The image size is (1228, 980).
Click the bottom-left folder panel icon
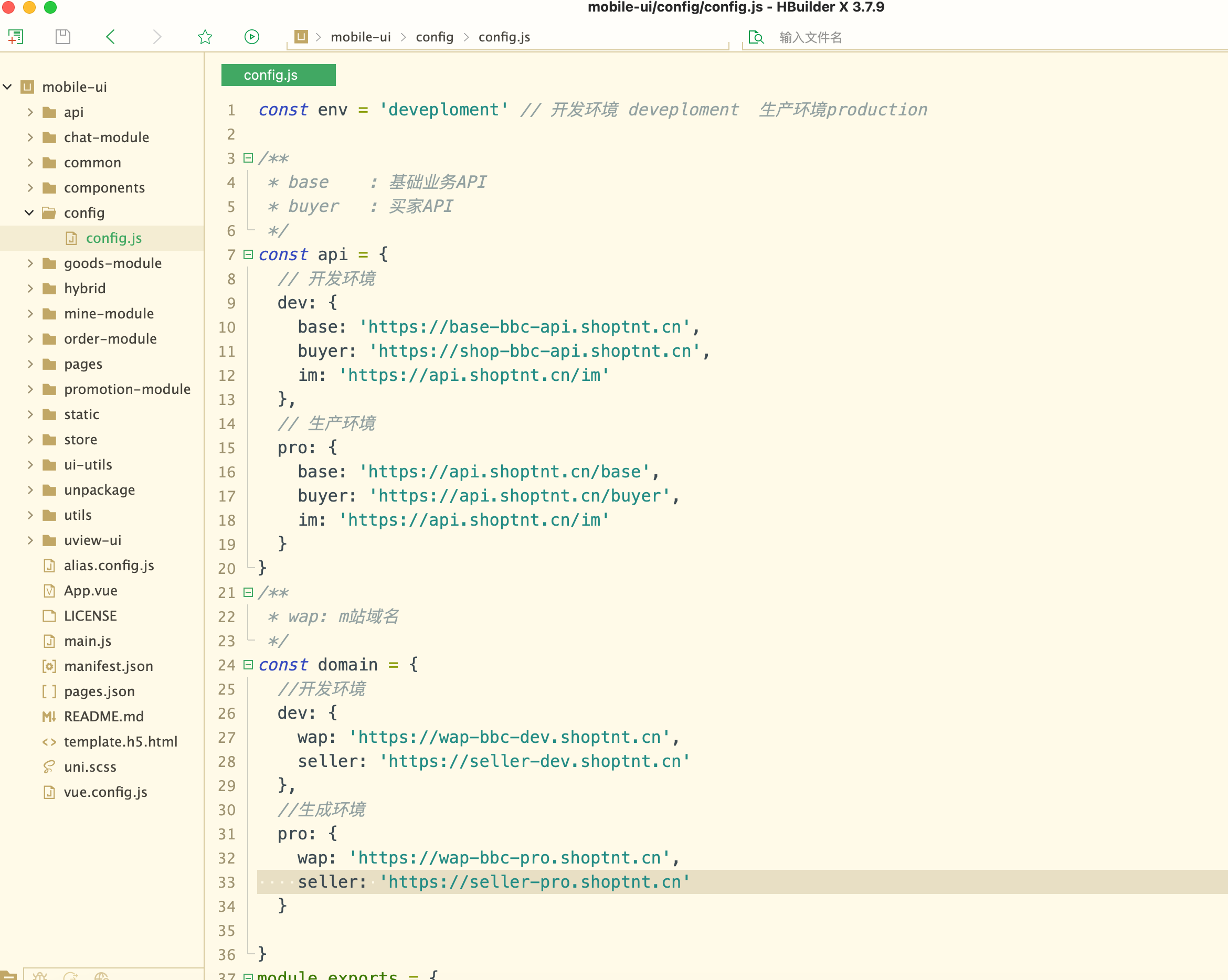[8, 975]
